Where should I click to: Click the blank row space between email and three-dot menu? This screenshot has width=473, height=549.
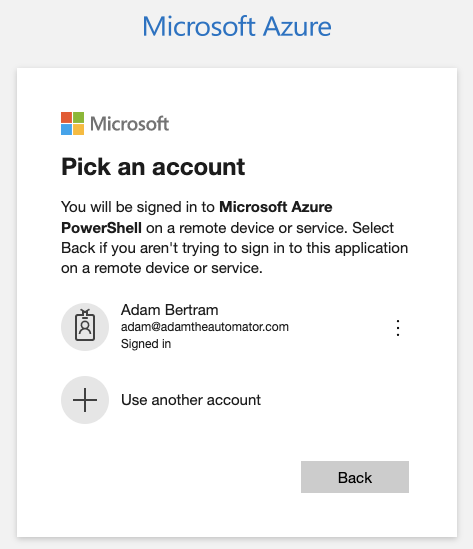point(340,327)
